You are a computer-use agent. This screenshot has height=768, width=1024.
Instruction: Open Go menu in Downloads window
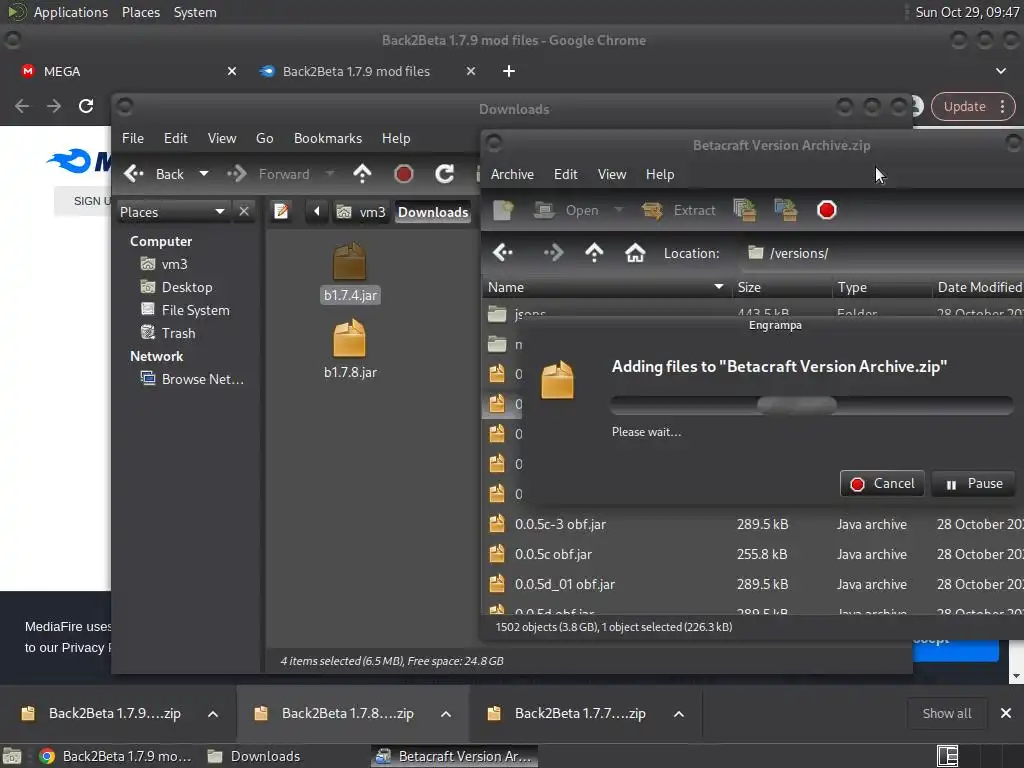[x=264, y=138]
